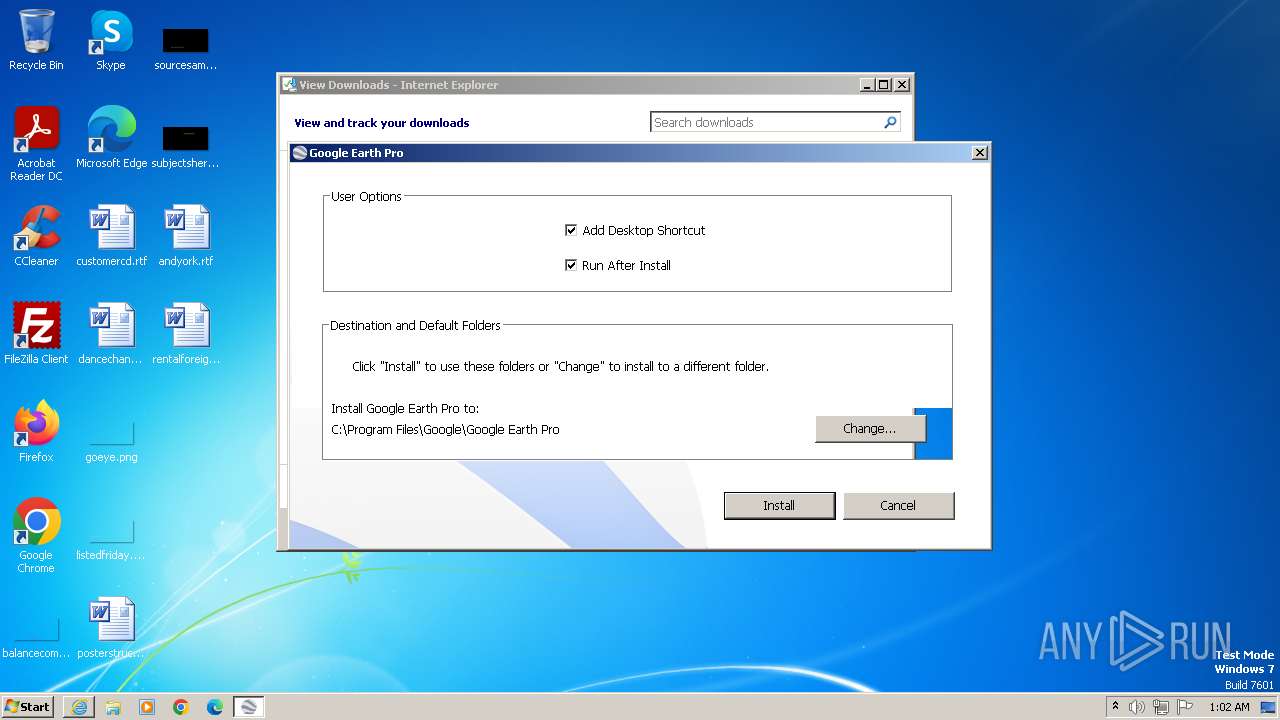The image size is (1280, 720).
Task: Click the install path C:\Program Files\Google text
Action: click(445, 429)
